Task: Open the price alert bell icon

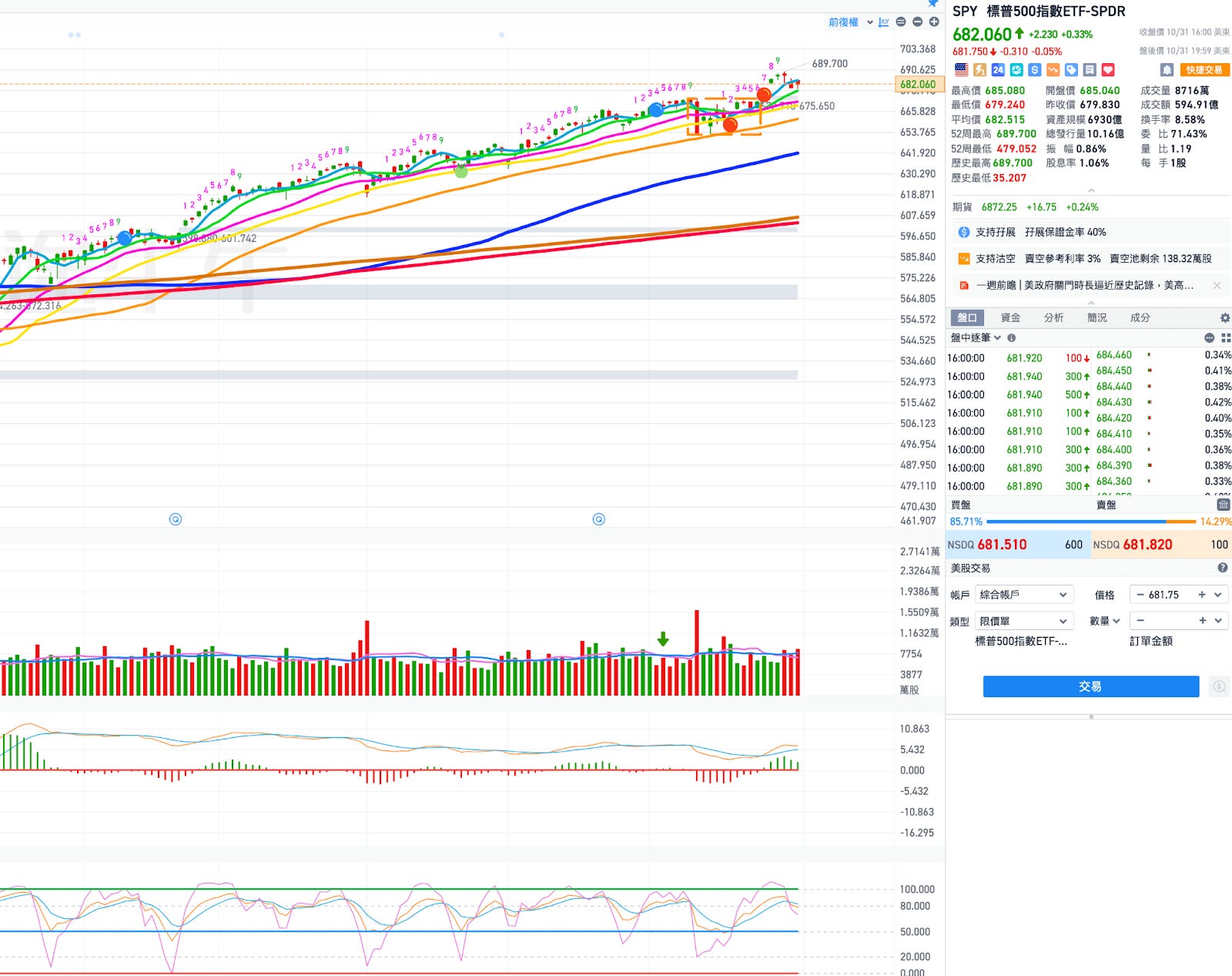Action: pyautogui.click(x=1167, y=69)
